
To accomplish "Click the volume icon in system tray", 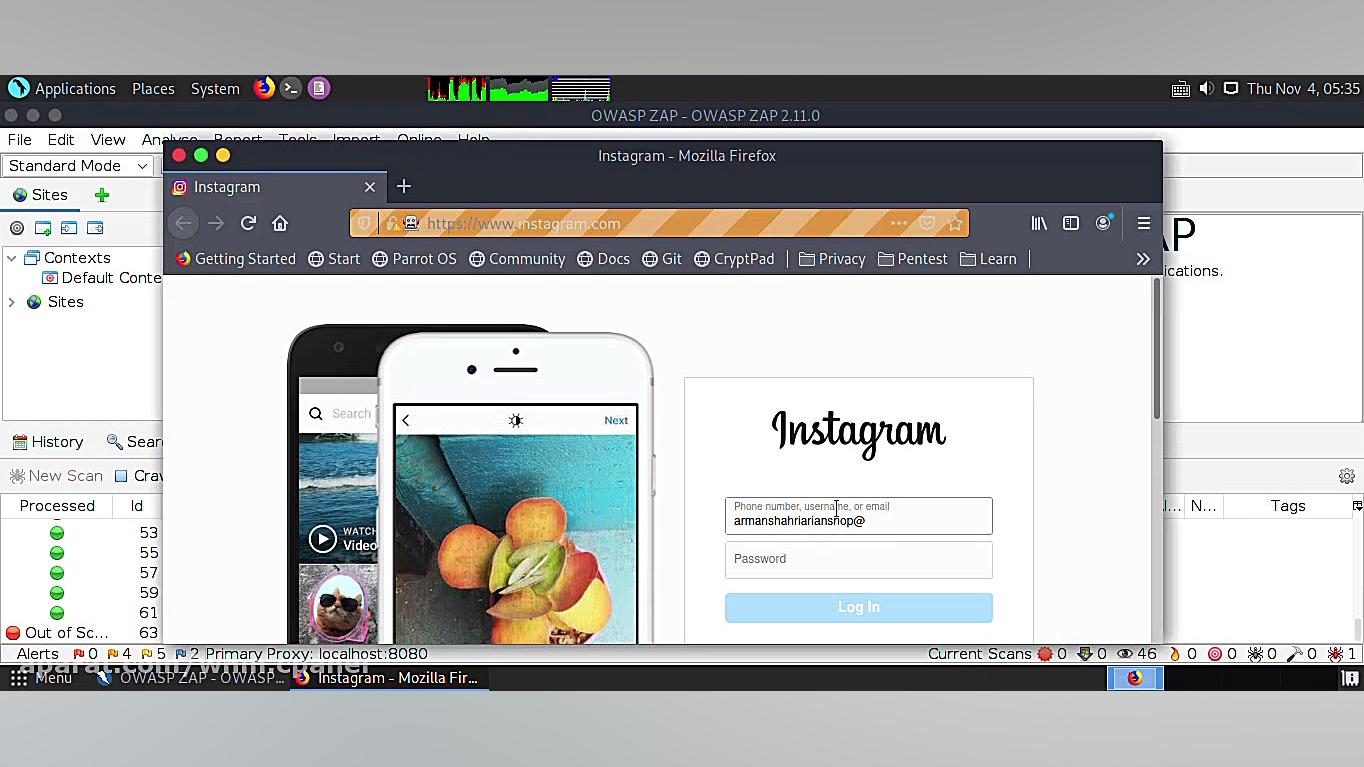I will pos(1206,88).
